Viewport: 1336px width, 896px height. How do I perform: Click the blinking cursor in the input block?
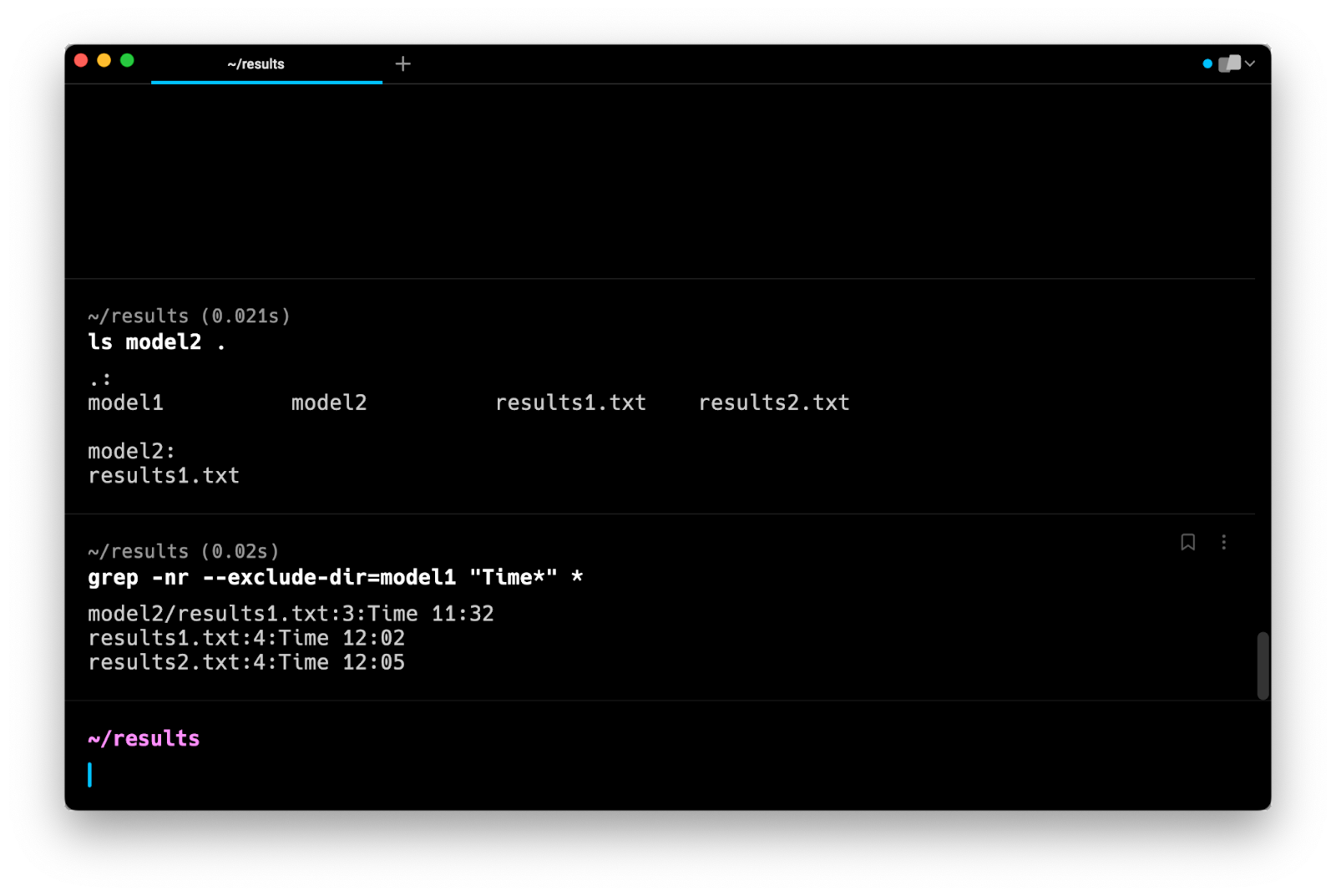[92, 775]
